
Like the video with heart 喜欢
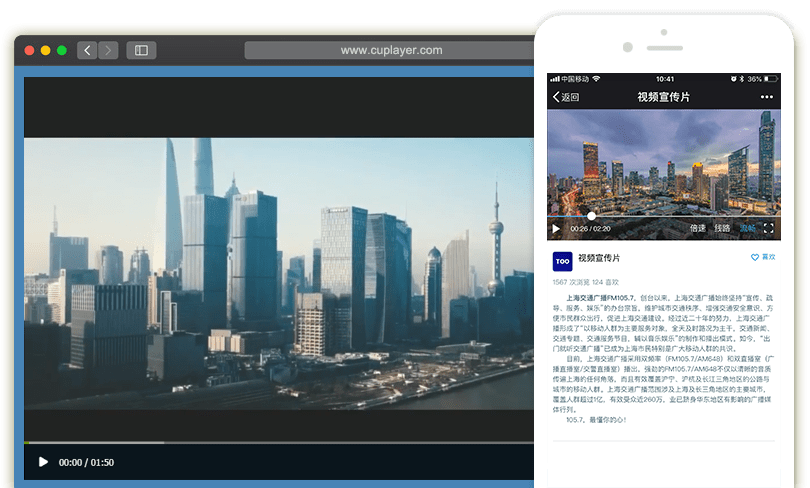[763, 257]
